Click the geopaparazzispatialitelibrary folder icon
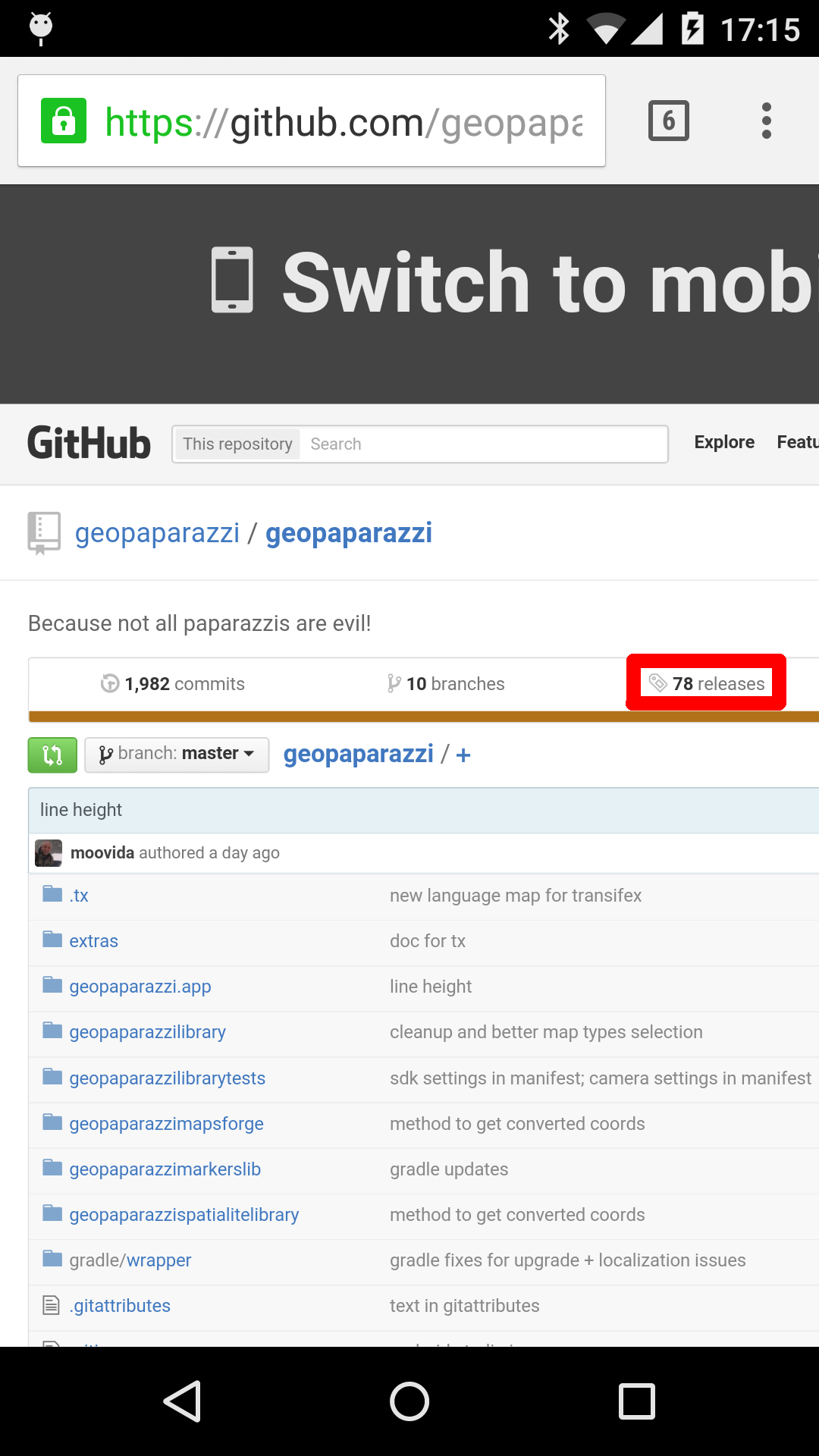 coord(52,1213)
